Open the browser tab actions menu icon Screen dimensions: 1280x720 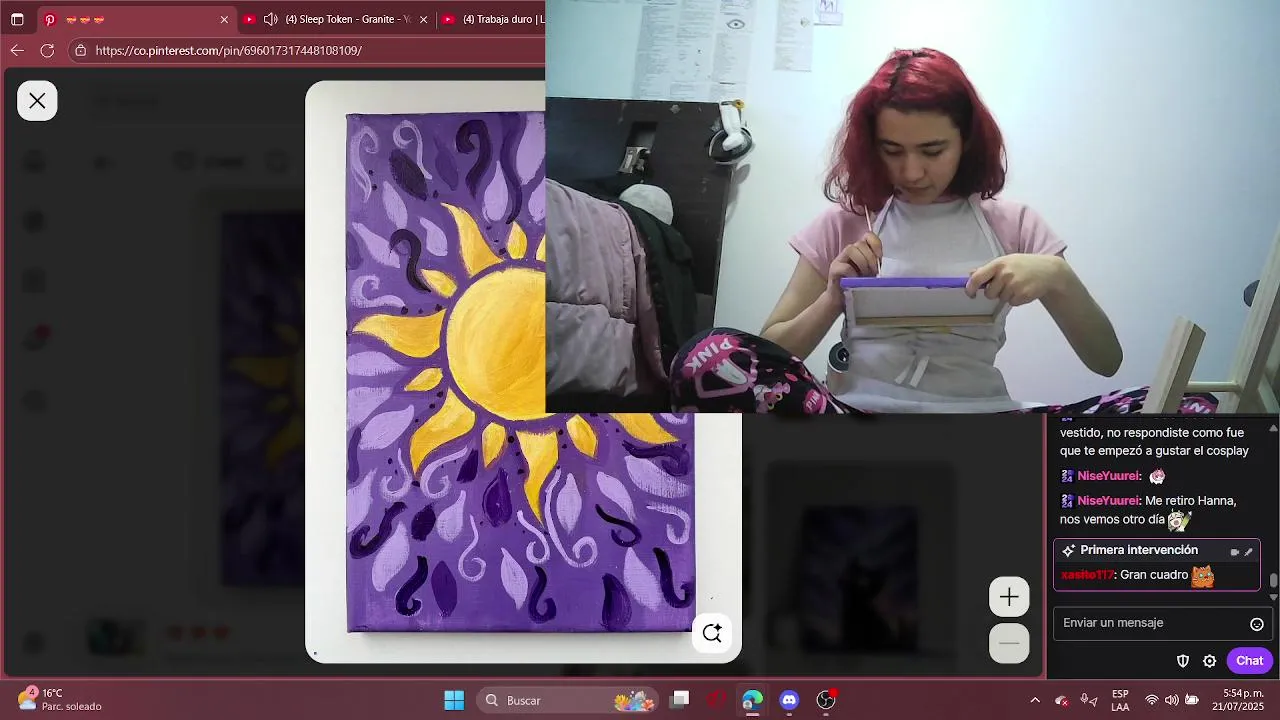[x=17, y=19]
